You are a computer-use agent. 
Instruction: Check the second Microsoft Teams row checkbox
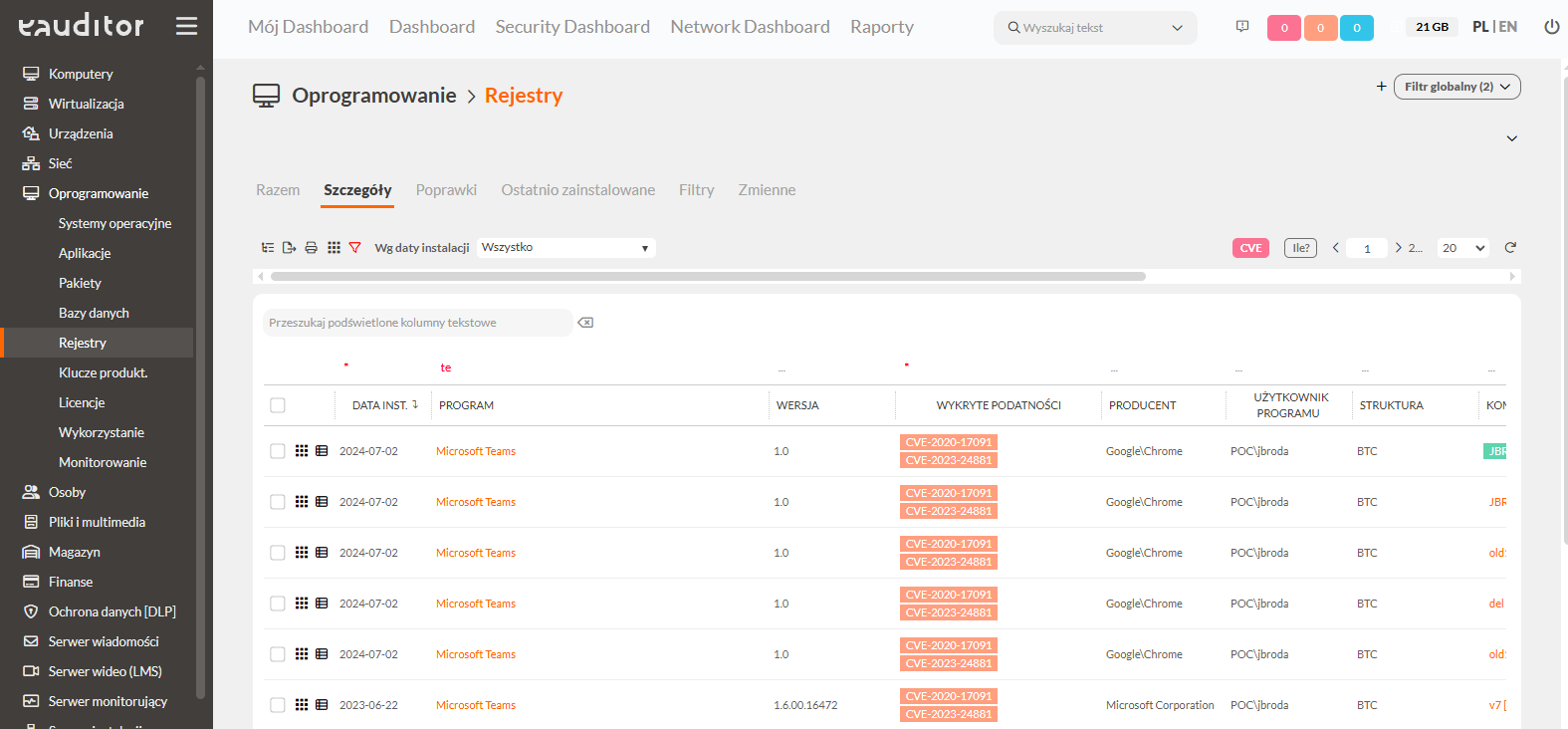[278, 502]
